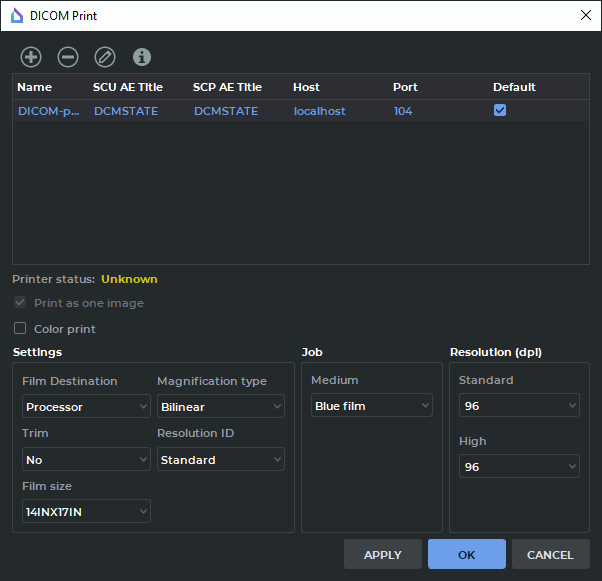Viewport: 602px width, 581px height.
Task: Click the Default column header
Action: click(x=514, y=87)
